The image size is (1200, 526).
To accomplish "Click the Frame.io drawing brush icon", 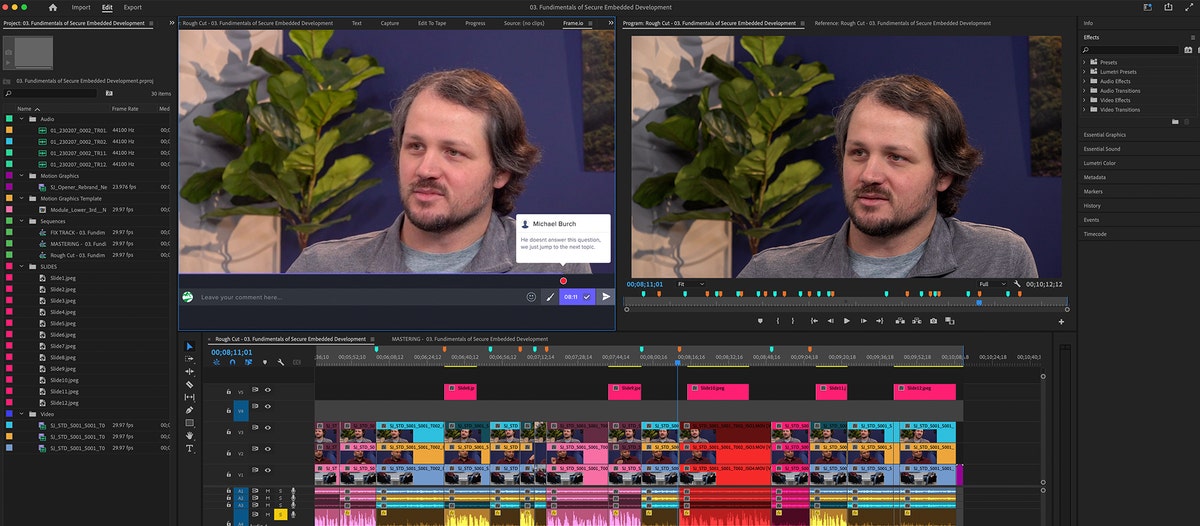I will tap(550, 297).
